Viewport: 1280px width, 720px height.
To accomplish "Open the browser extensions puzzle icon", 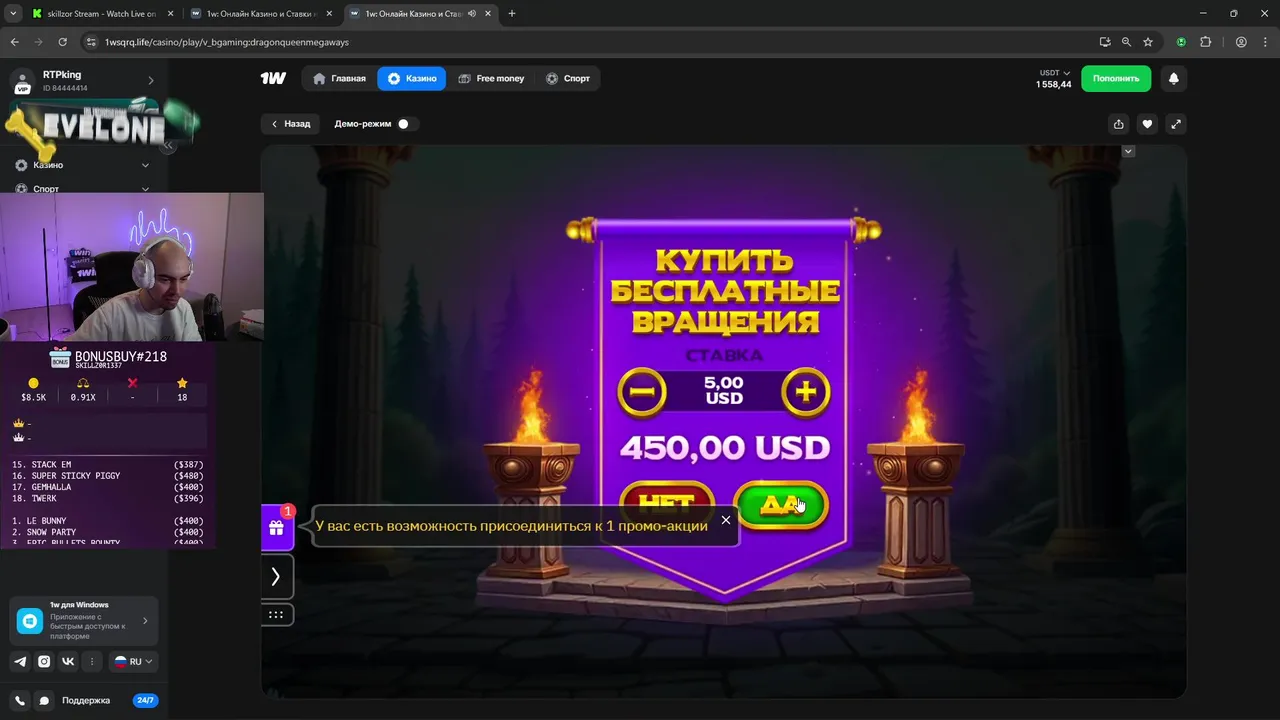I will click(x=1205, y=42).
